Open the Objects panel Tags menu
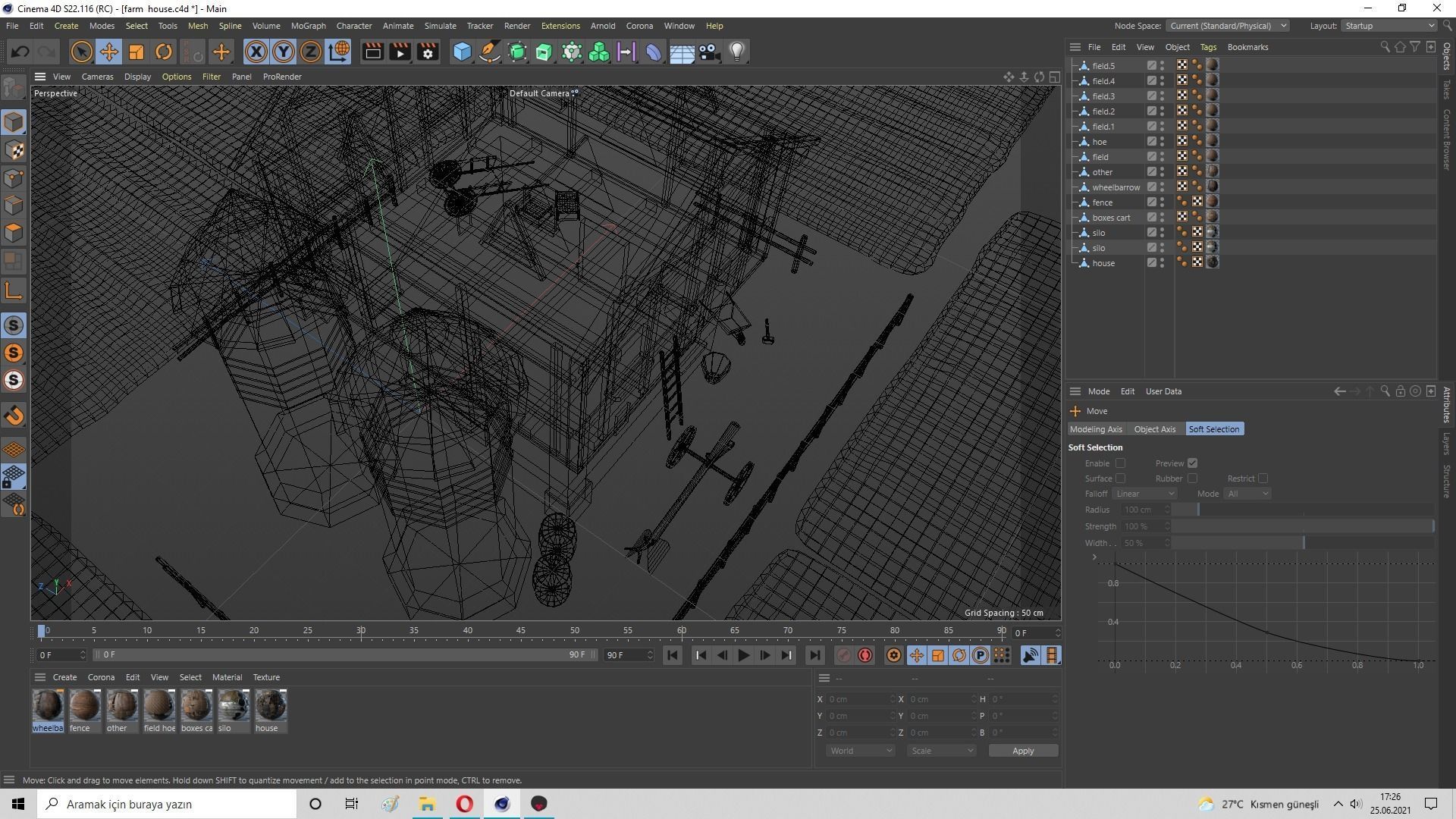The height and width of the screenshot is (819, 1456). pos(1207,47)
